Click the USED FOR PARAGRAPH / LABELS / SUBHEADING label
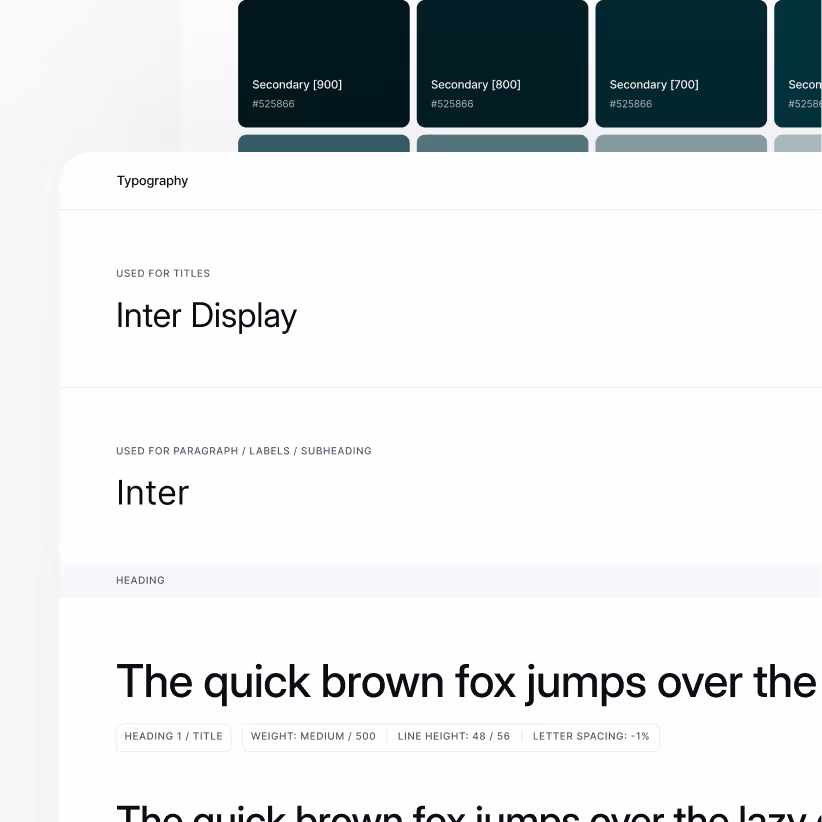The height and width of the screenshot is (822, 822). [x=243, y=451]
